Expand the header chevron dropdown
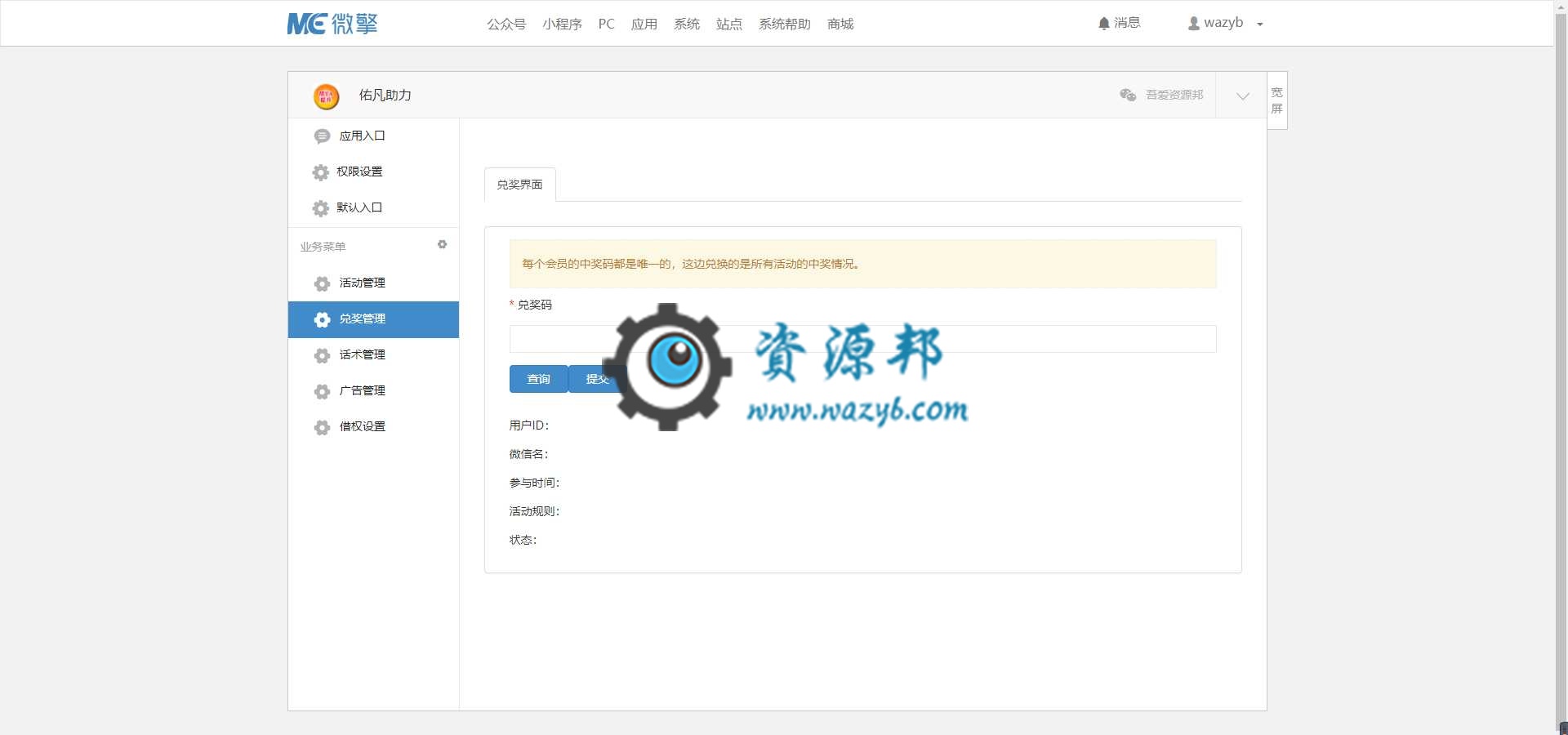 coord(1242,96)
